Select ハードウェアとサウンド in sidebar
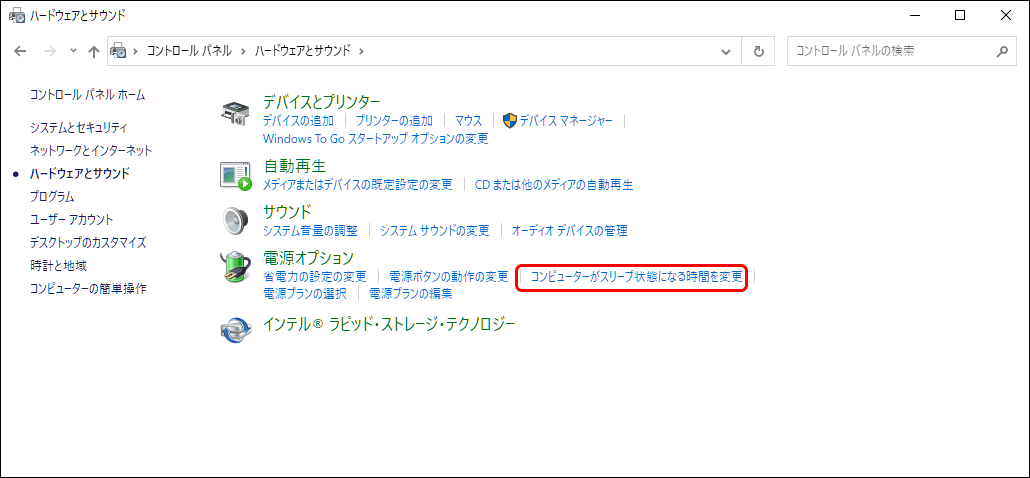Screen dimensions: 1030x478 pyautogui.click(x=79, y=173)
